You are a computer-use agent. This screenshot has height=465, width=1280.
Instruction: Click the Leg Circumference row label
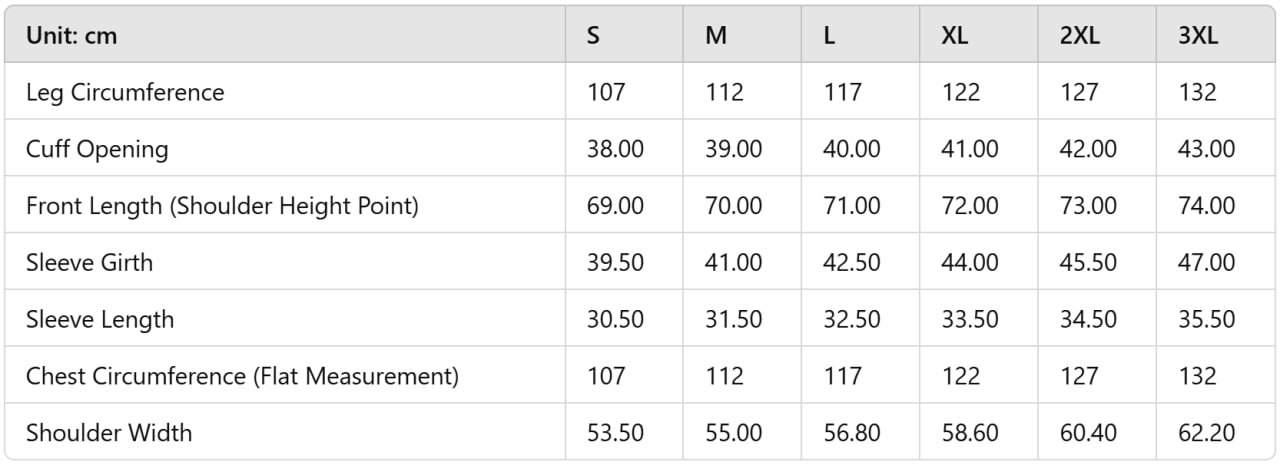coord(125,93)
